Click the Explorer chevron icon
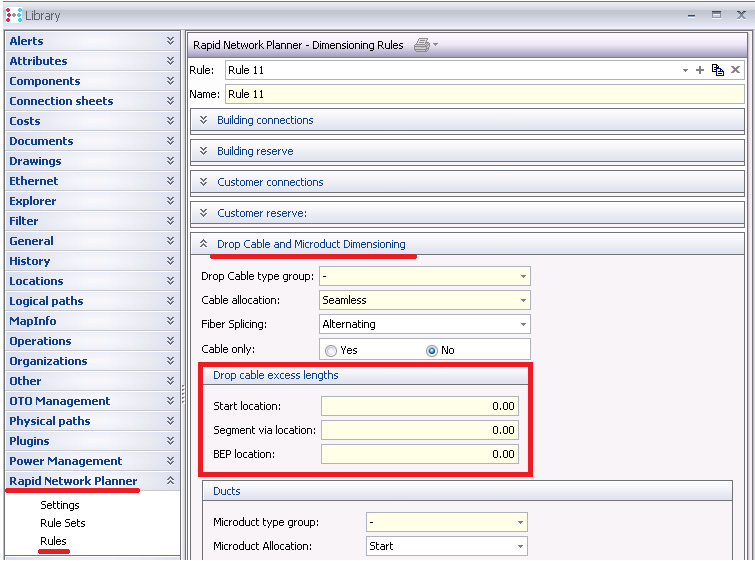This screenshot has height=561, width=755. pos(170,201)
